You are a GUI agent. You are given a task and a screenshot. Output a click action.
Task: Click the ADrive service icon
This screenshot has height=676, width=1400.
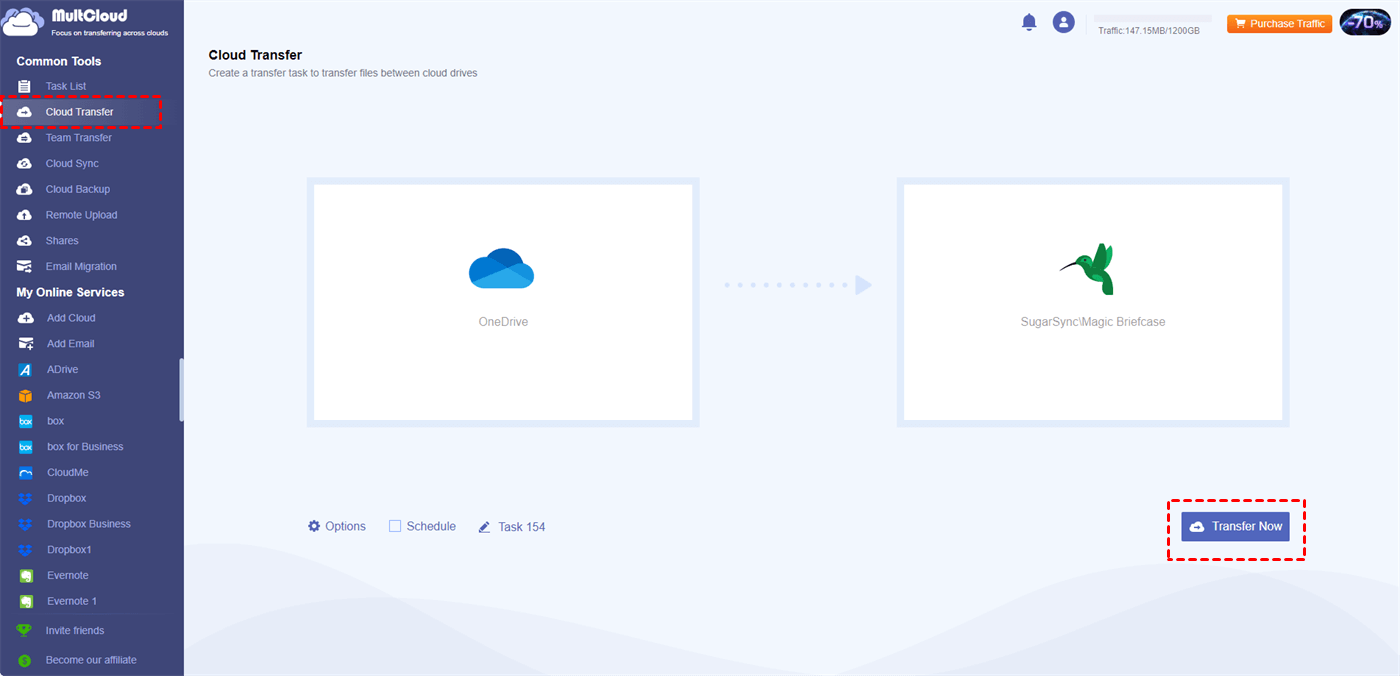(x=26, y=370)
